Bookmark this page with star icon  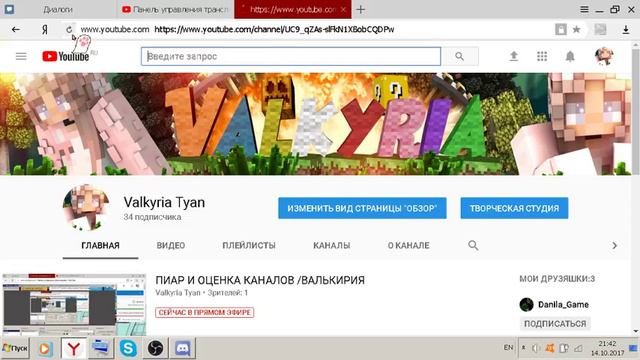[x=576, y=29]
